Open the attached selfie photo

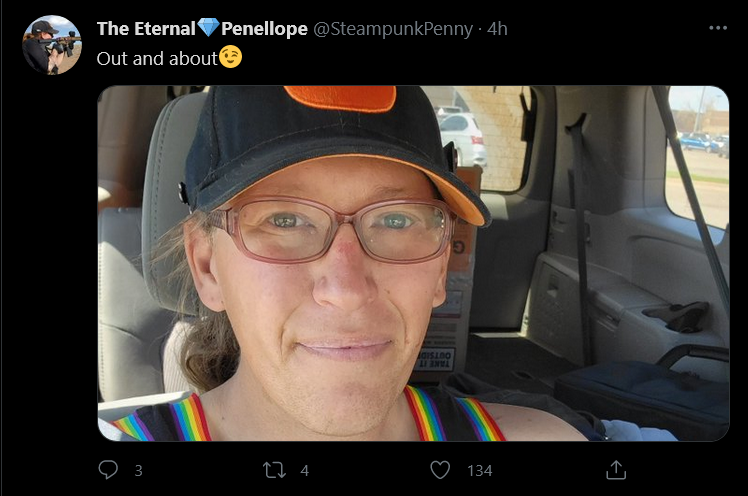click(x=413, y=263)
